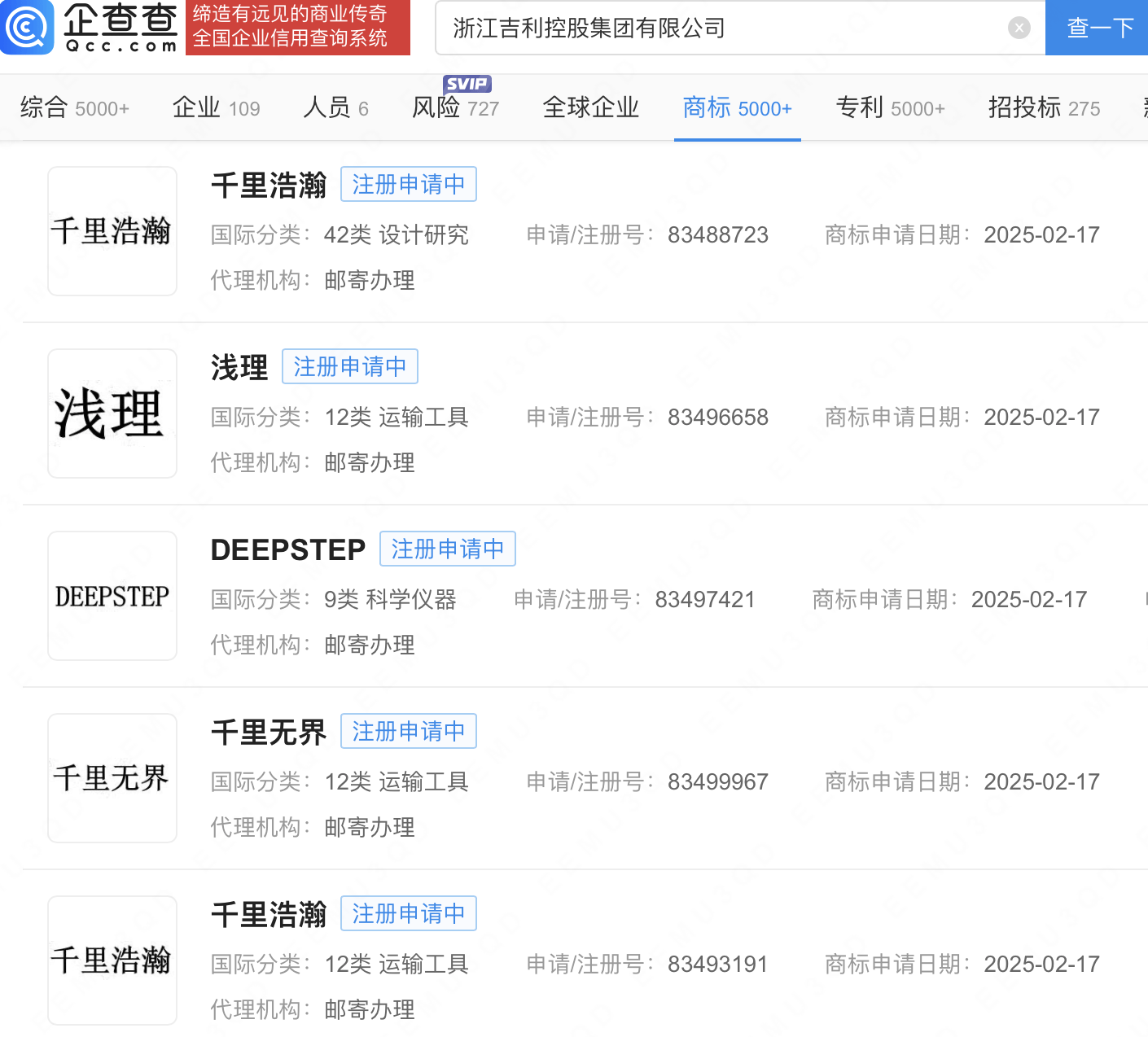Viewport: 1148px width, 1037px height.
Task: Open the 专利 5000+ tab
Action: [x=891, y=107]
